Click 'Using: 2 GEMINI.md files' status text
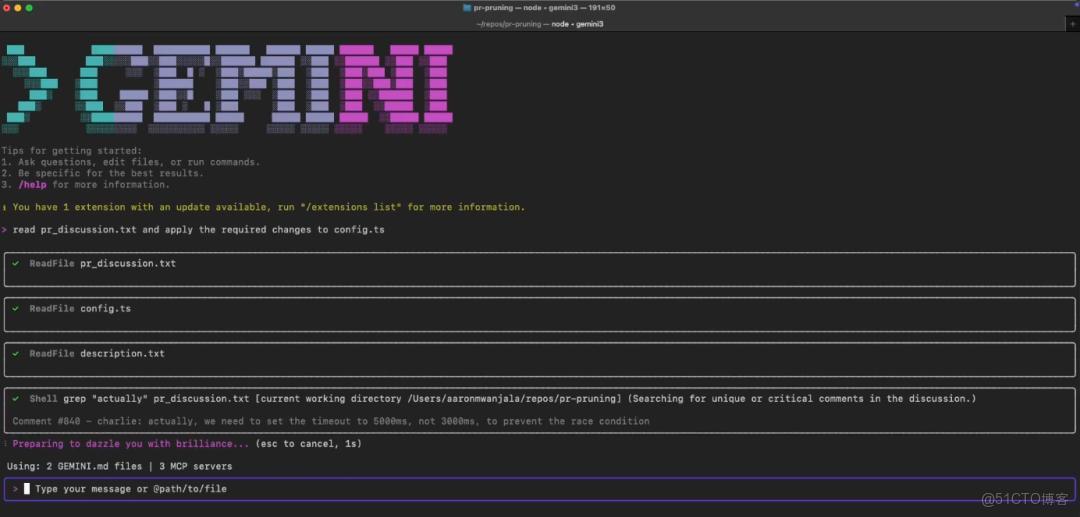This screenshot has width=1080, height=517. click(x=74, y=466)
